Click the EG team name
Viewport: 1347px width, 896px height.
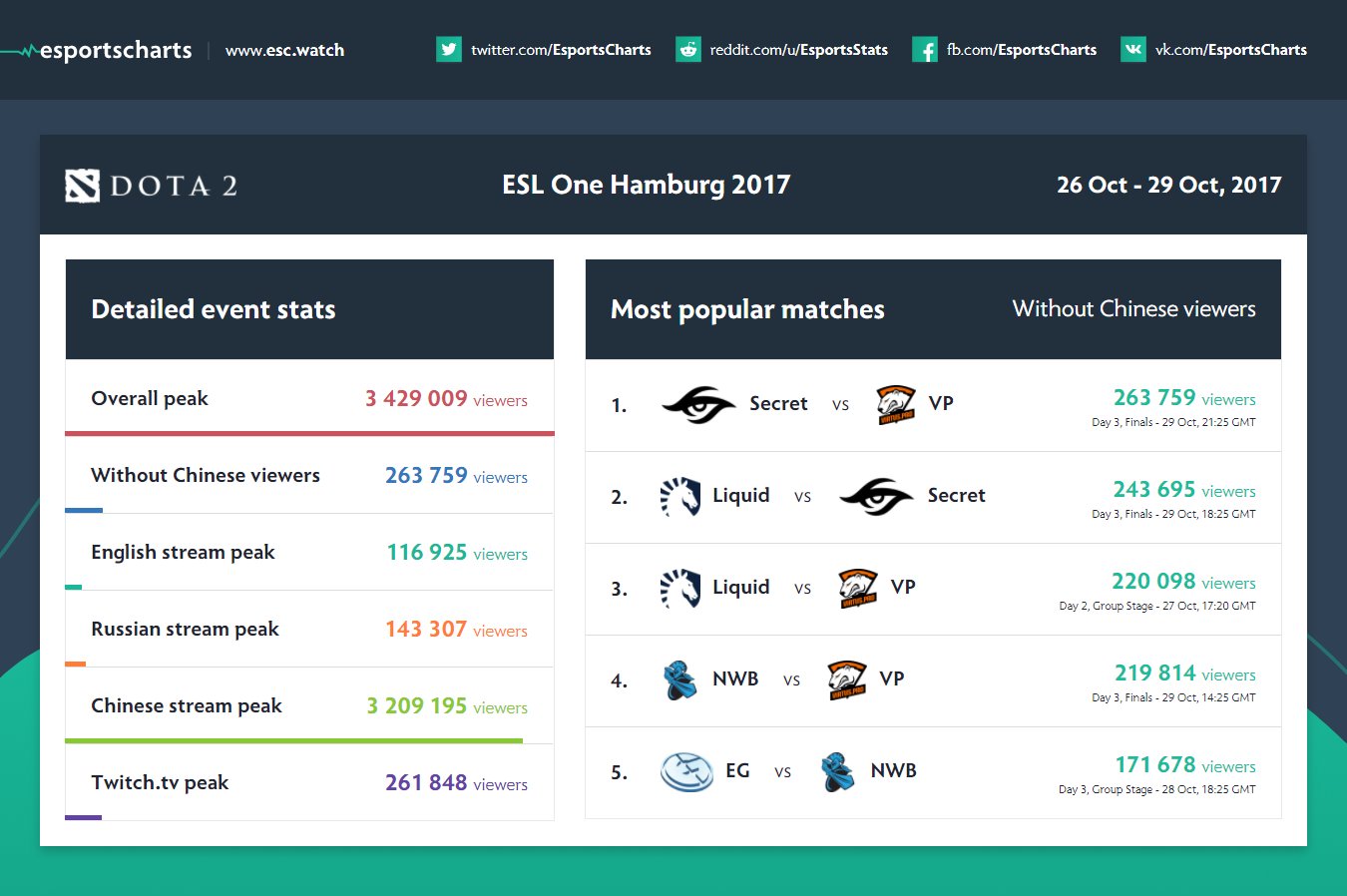tap(737, 770)
